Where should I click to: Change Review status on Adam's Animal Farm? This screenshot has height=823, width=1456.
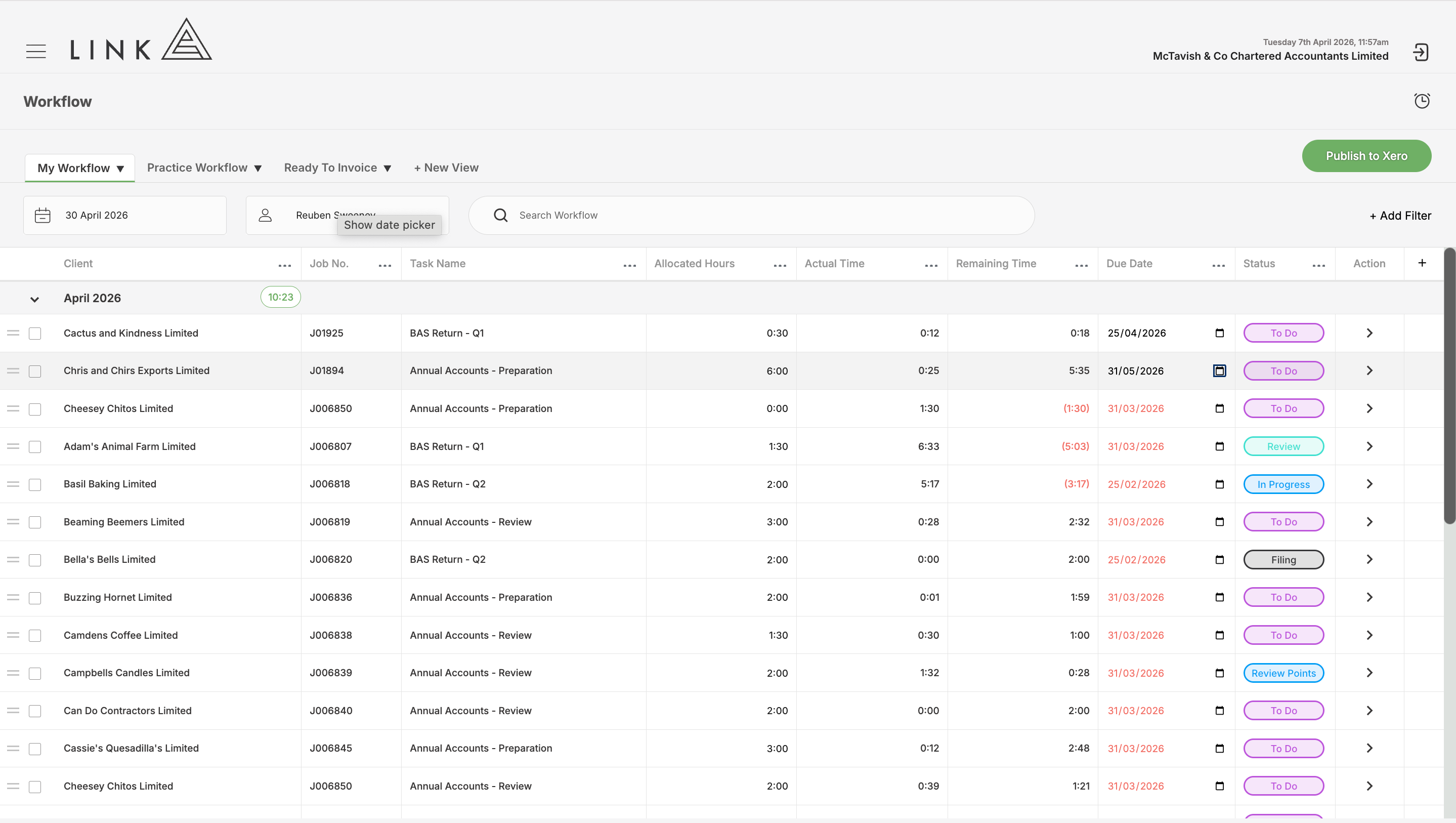(x=1283, y=446)
